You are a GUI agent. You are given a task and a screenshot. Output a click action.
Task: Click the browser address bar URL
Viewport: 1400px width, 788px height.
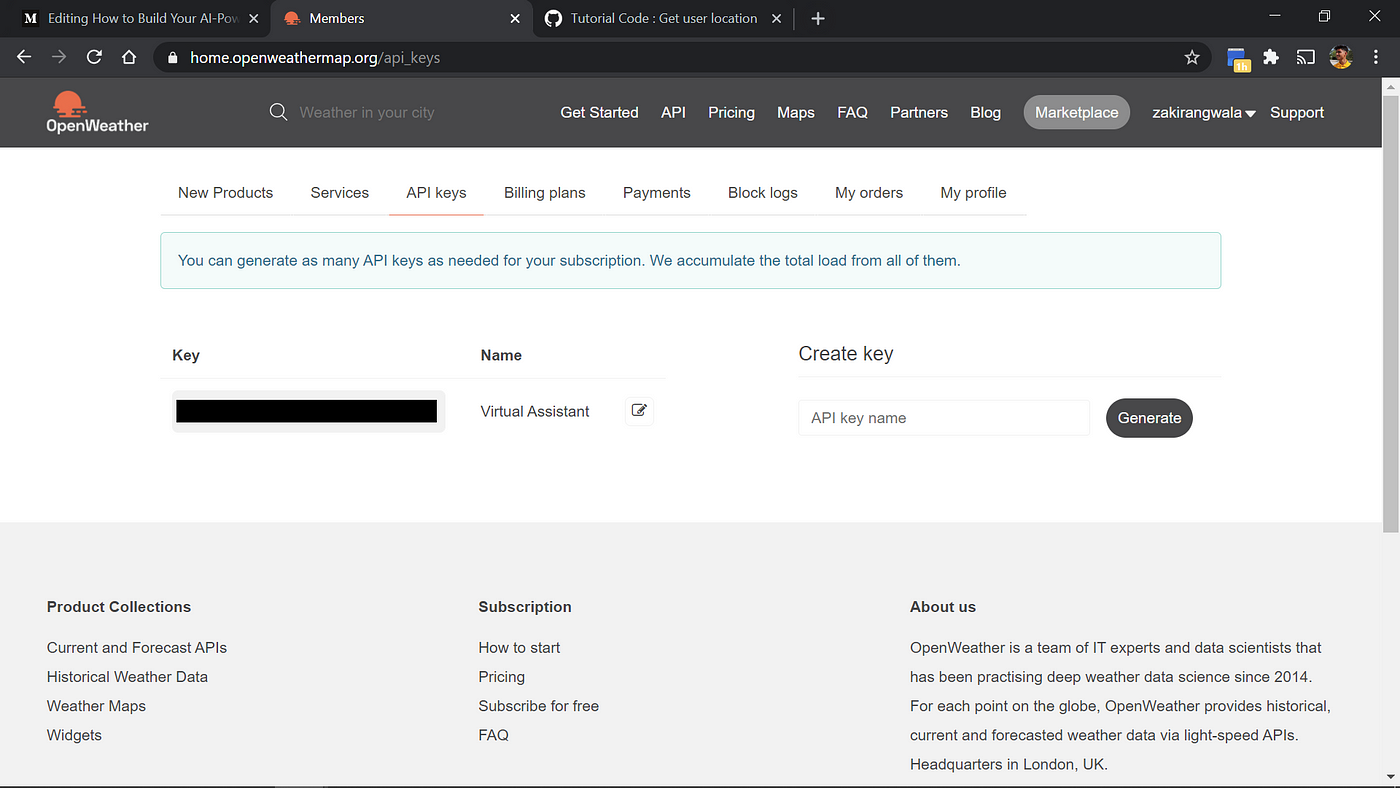(315, 58)
